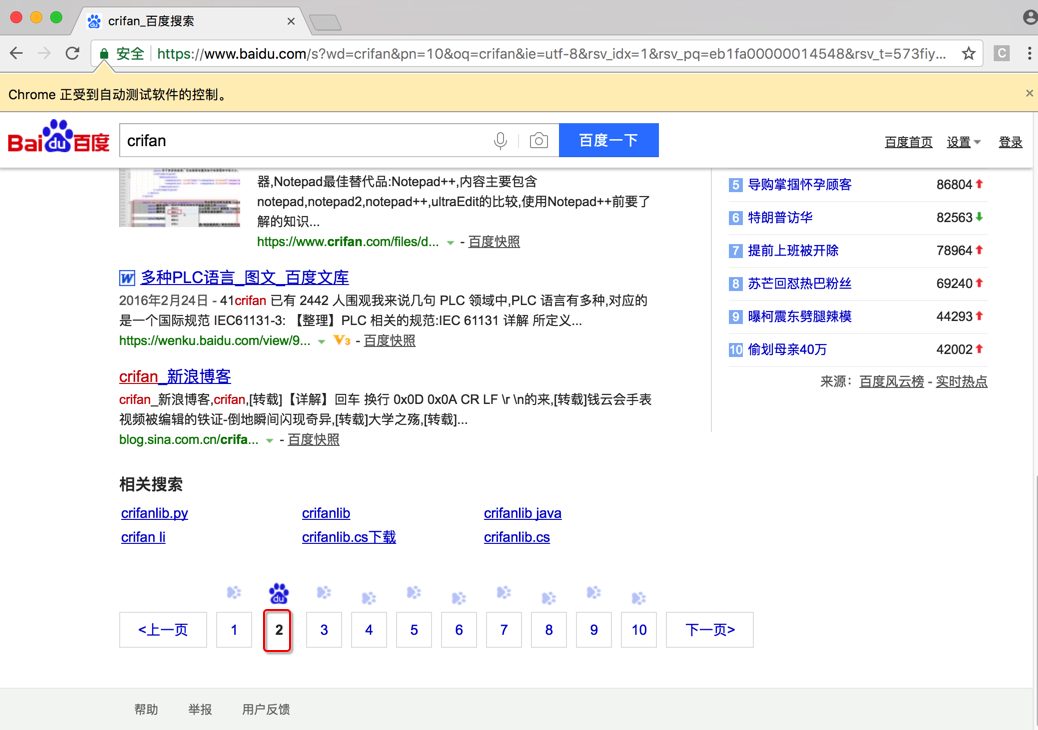1038x730 pixels.
Task: Open the 百度风云榜 source link
Action: tap(891, 381)
